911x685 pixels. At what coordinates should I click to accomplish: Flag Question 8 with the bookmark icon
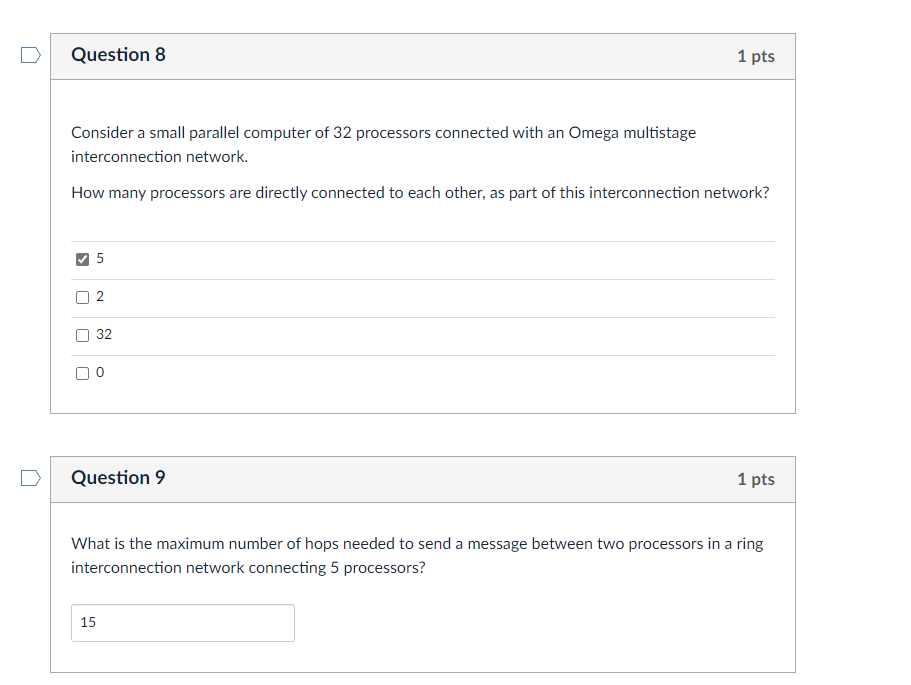point(31,56)
